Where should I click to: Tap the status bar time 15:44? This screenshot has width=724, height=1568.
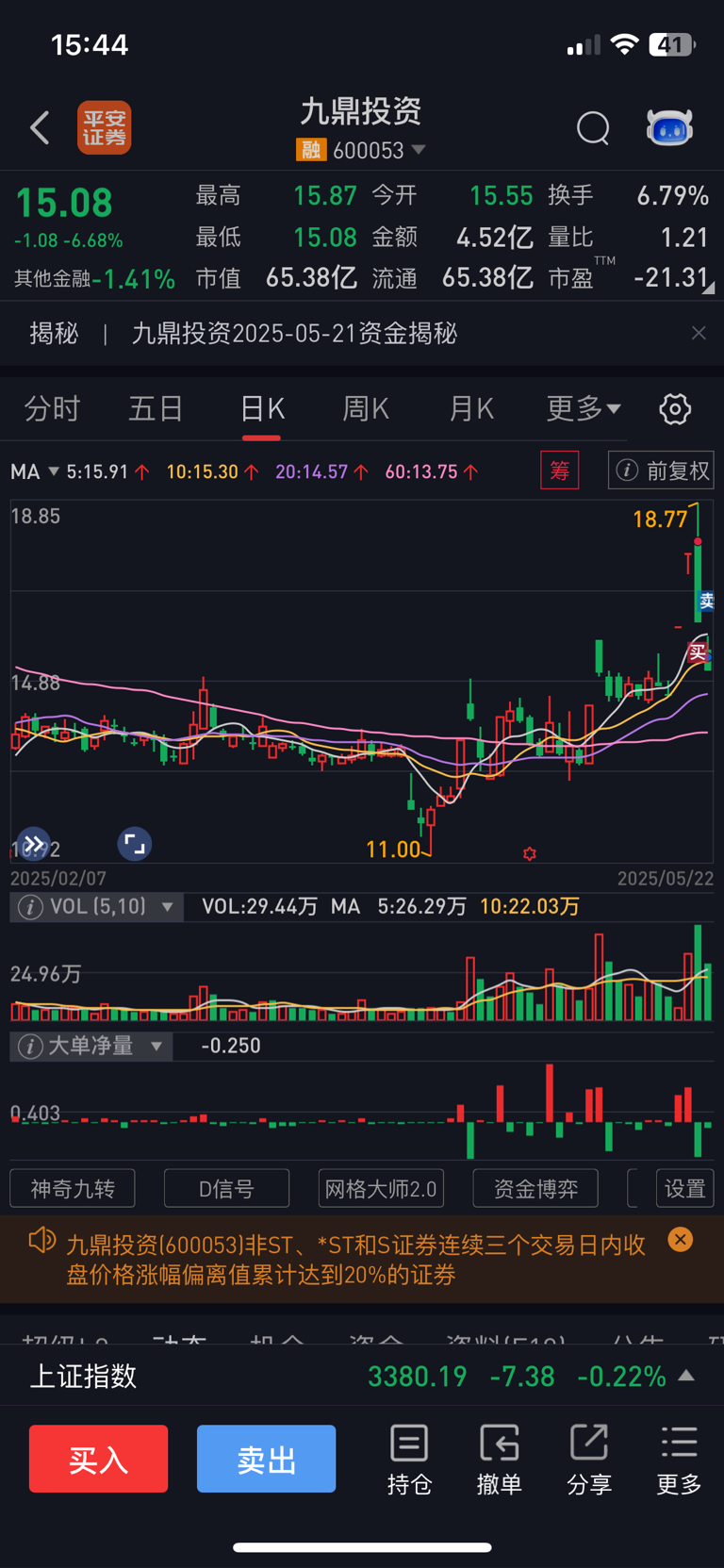click(90, 44)
